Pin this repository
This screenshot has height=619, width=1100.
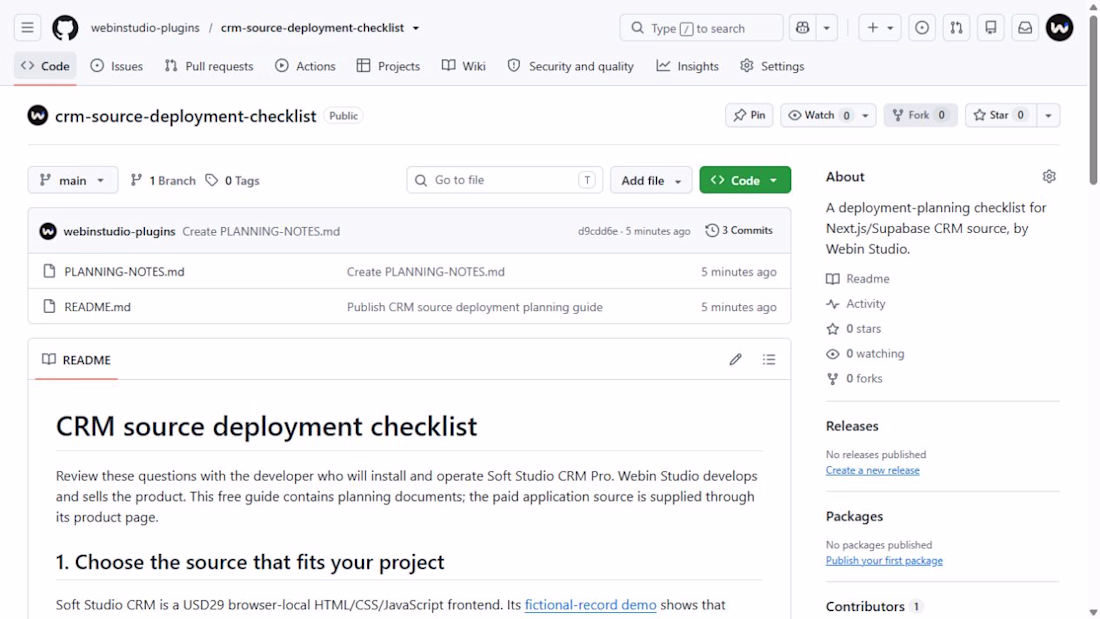[x=749, y=115]
